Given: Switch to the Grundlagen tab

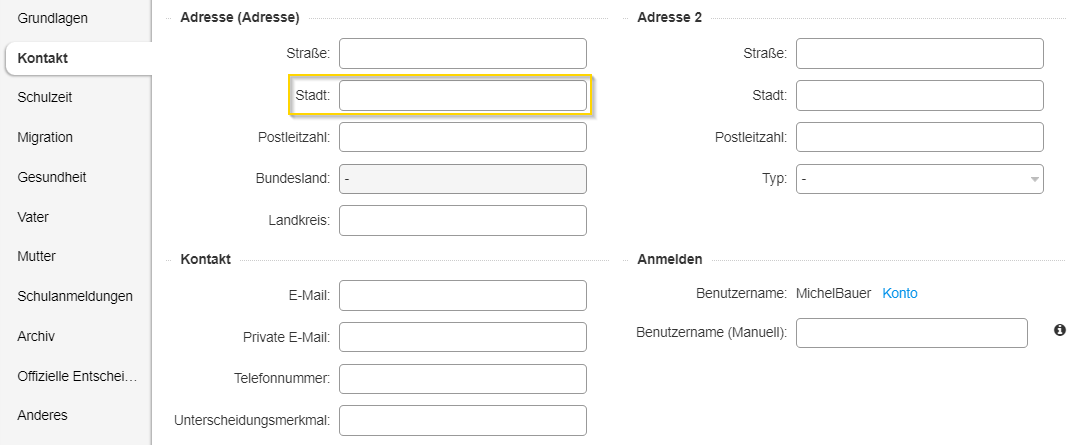Looking at the screenshot, I should 53,18.
